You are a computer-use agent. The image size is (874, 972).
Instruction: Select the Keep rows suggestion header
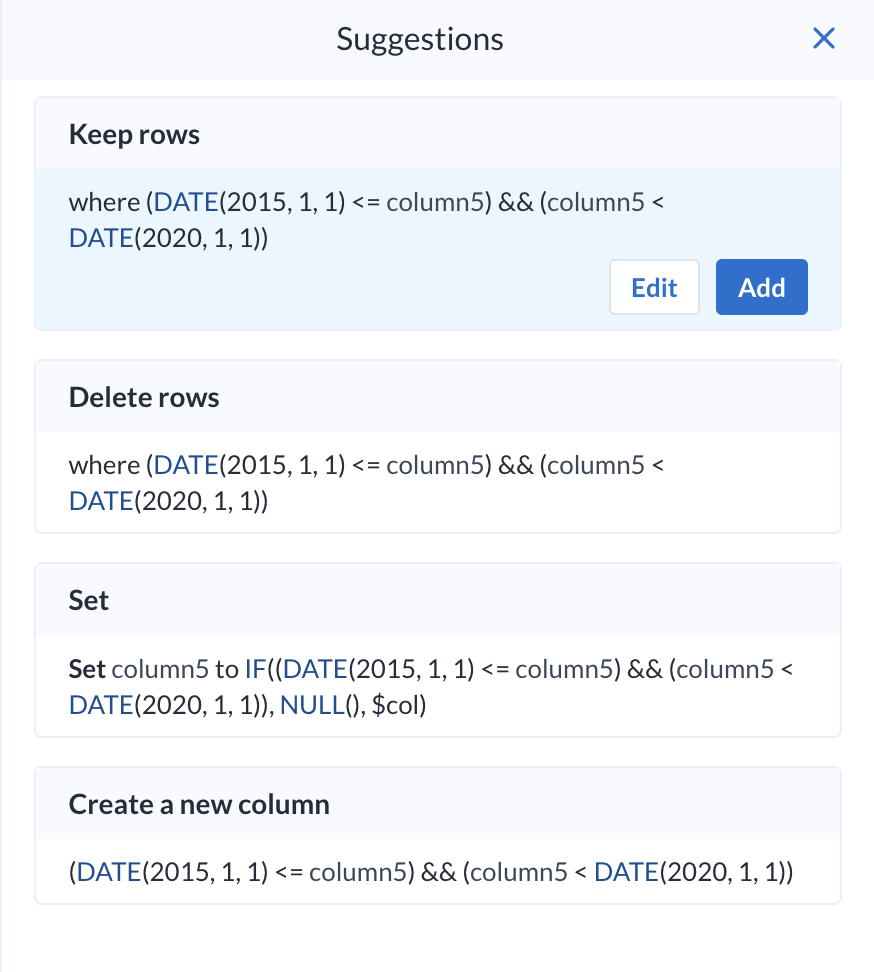click(134, 135)
